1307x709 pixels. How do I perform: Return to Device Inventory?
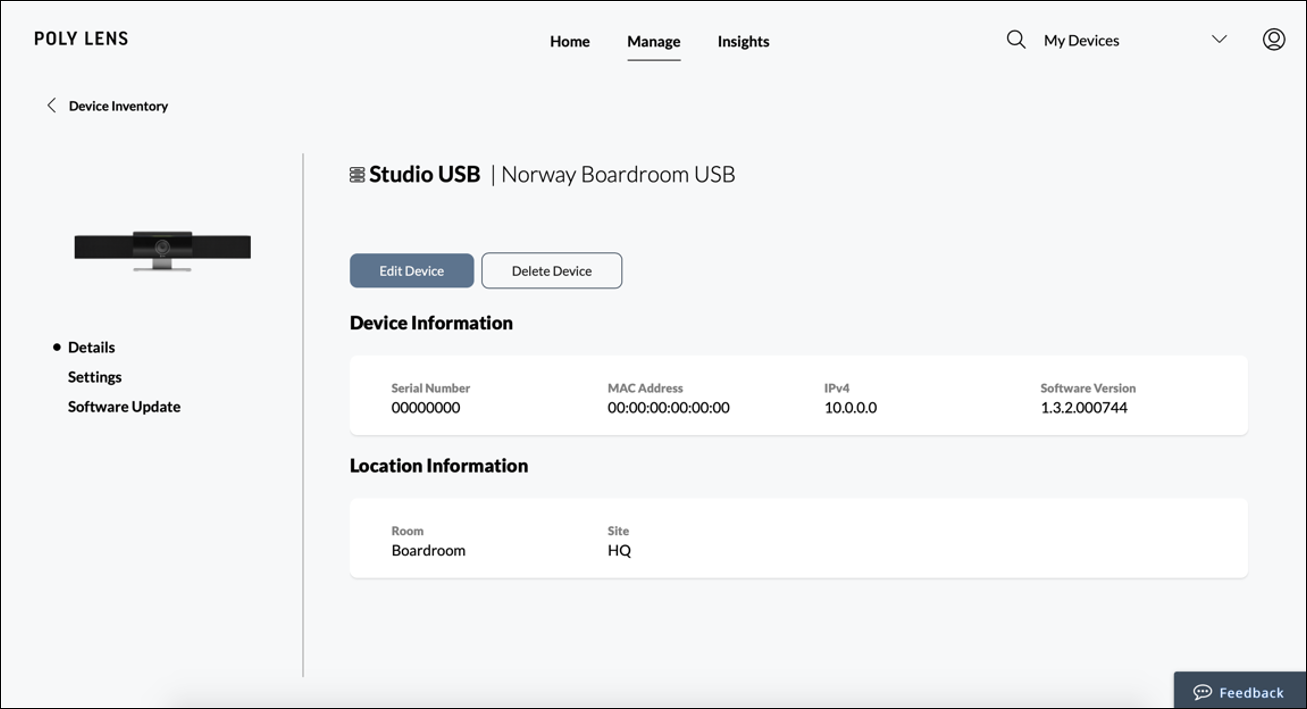click(x=117, y=105)
